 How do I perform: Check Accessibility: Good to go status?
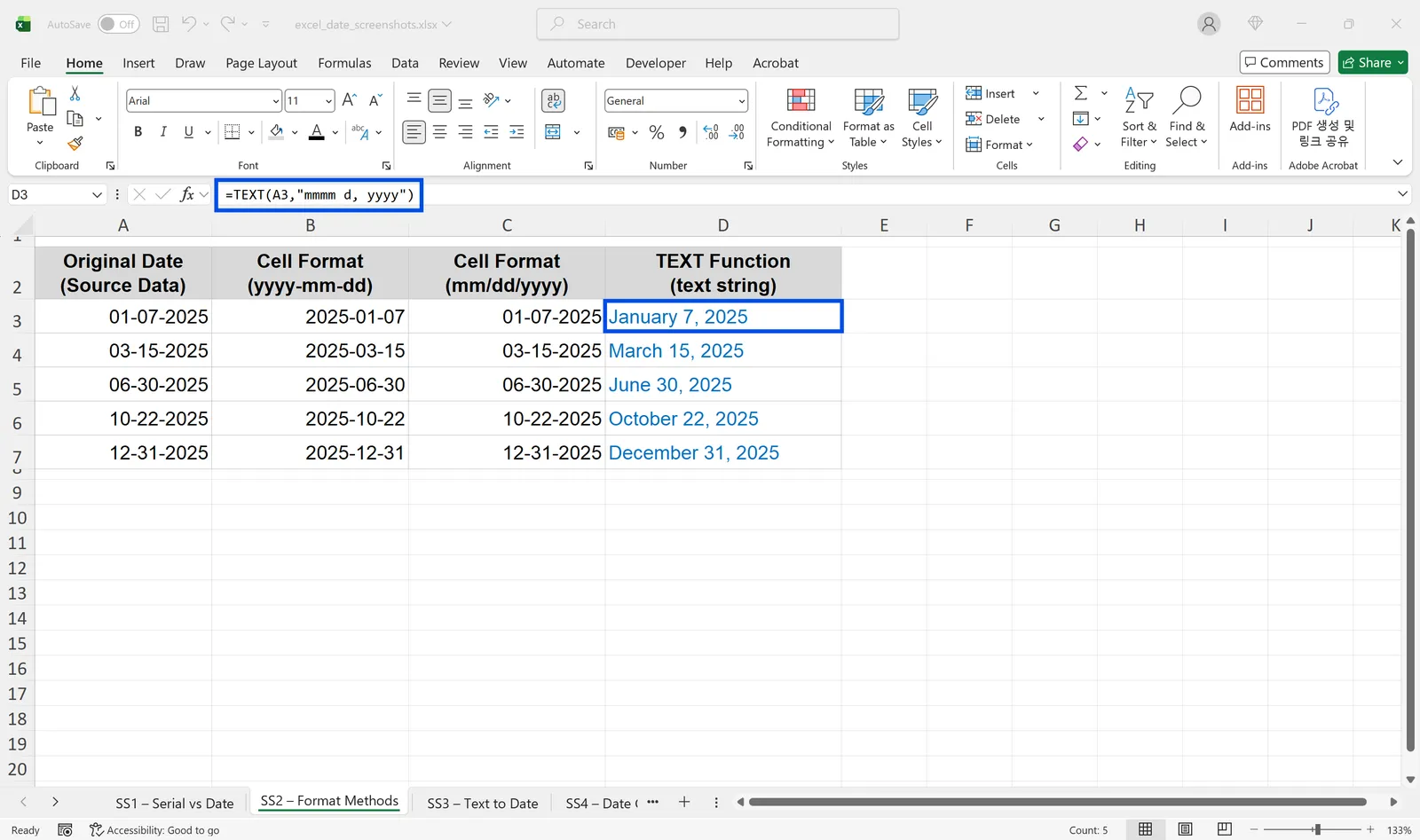(x=154, y=830)
